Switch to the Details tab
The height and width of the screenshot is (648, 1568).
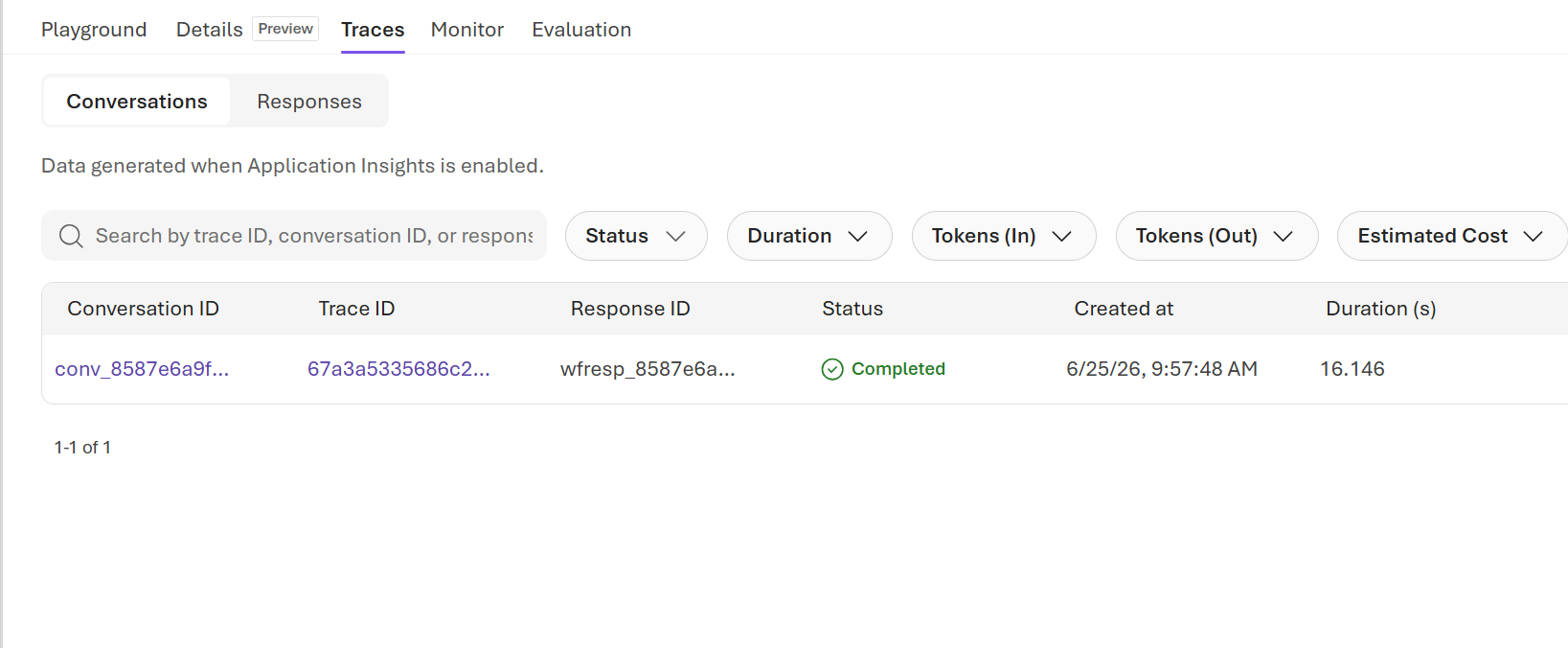coord(209,30)
